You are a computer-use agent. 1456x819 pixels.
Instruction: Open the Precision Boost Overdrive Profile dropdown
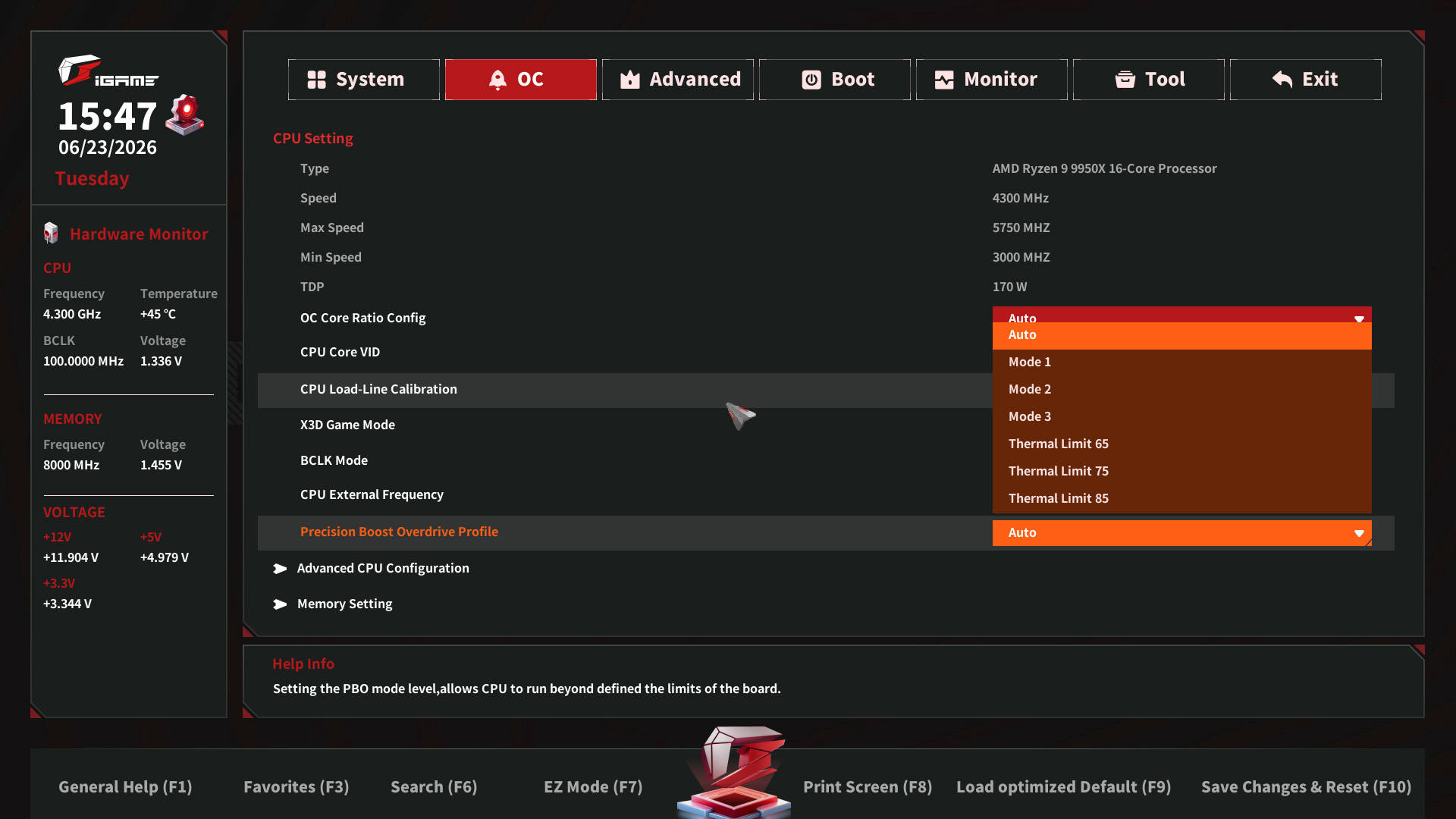[x=1182, y=533]
